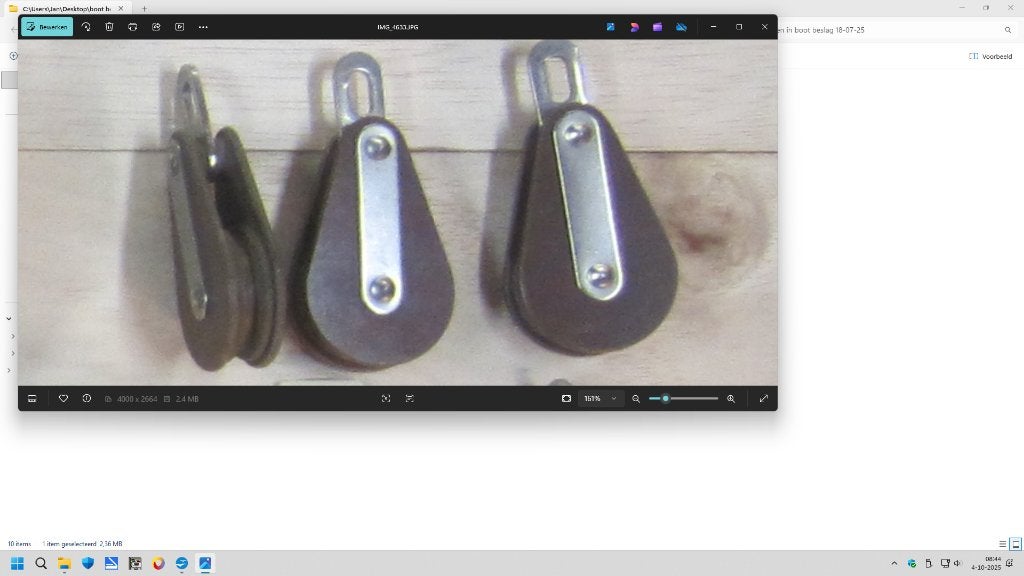
Task: Rotate the image with the rotate icon
Action: (86, 27)
